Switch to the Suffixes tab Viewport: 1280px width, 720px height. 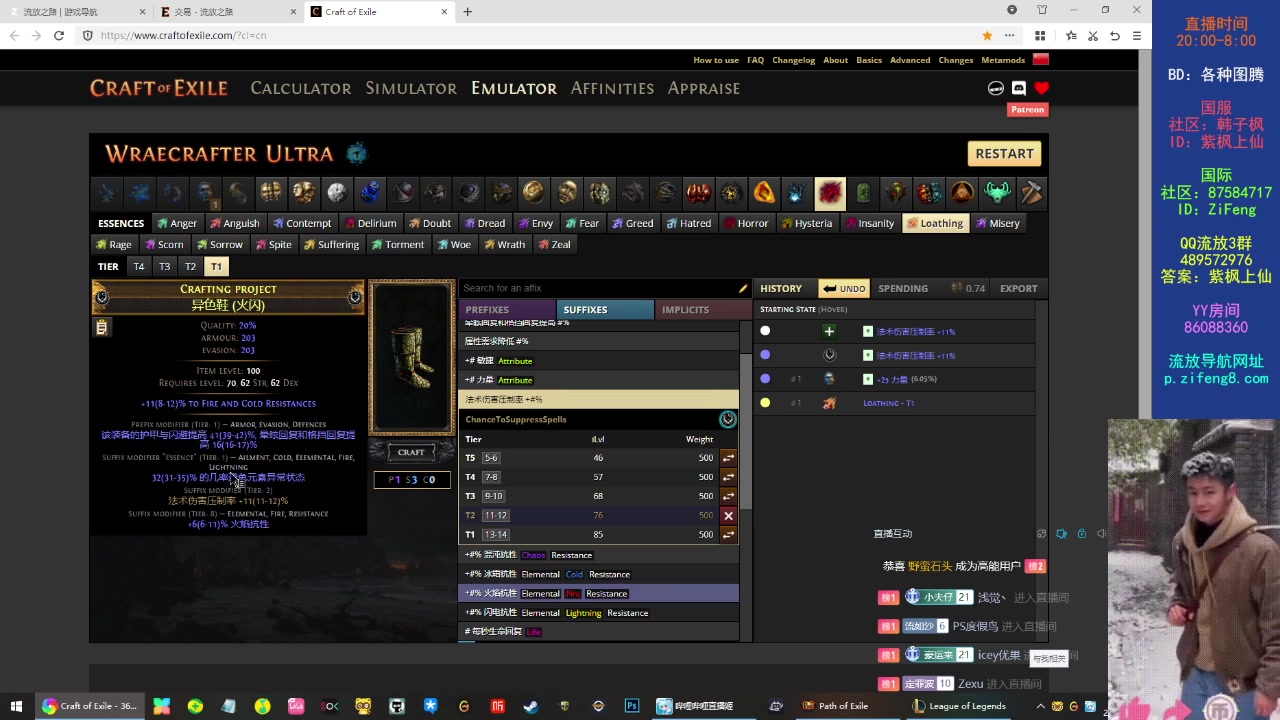click(x=604, y=310)
